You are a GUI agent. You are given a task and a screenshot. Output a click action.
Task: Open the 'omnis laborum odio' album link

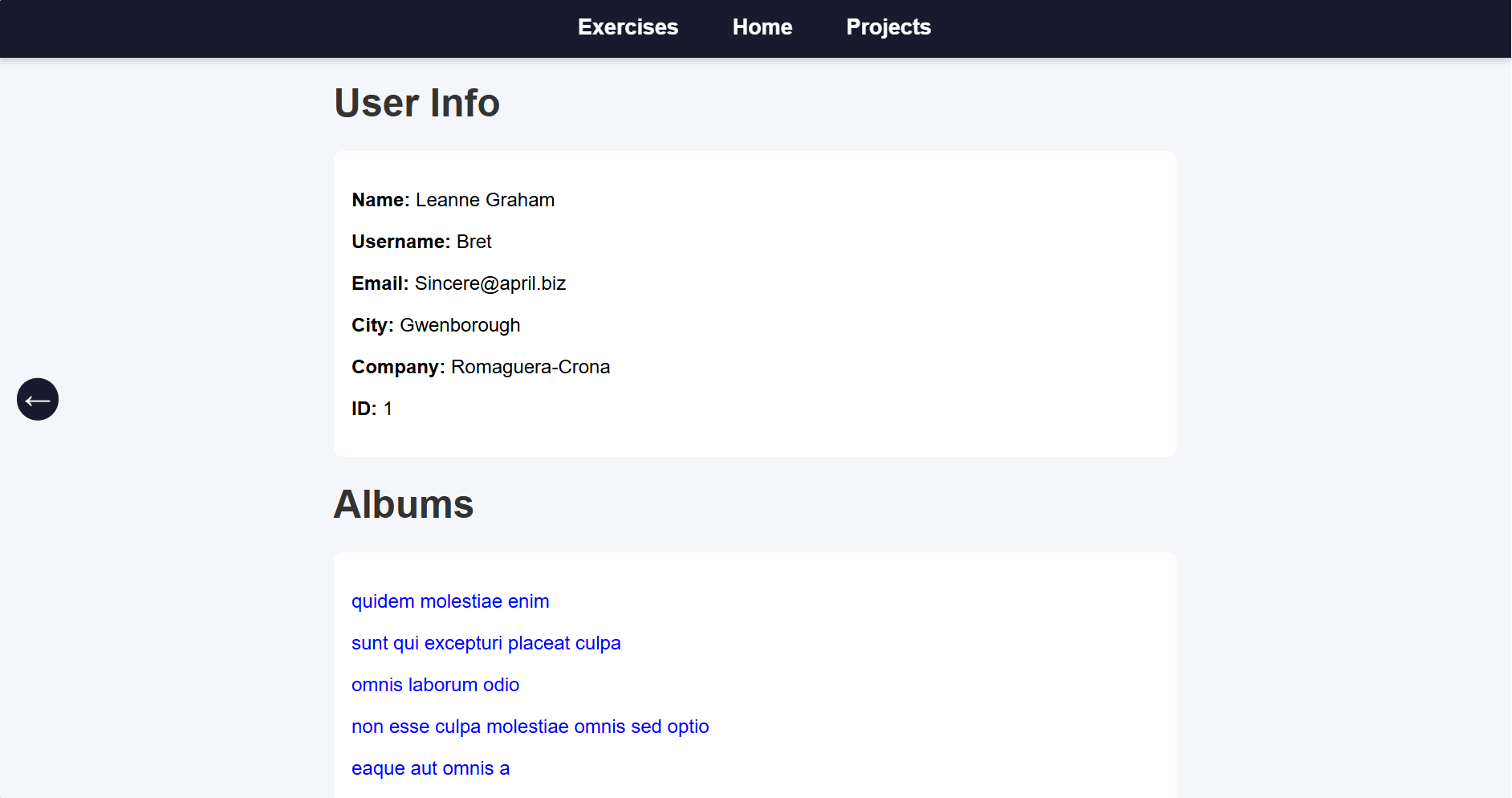coord(435,685)
